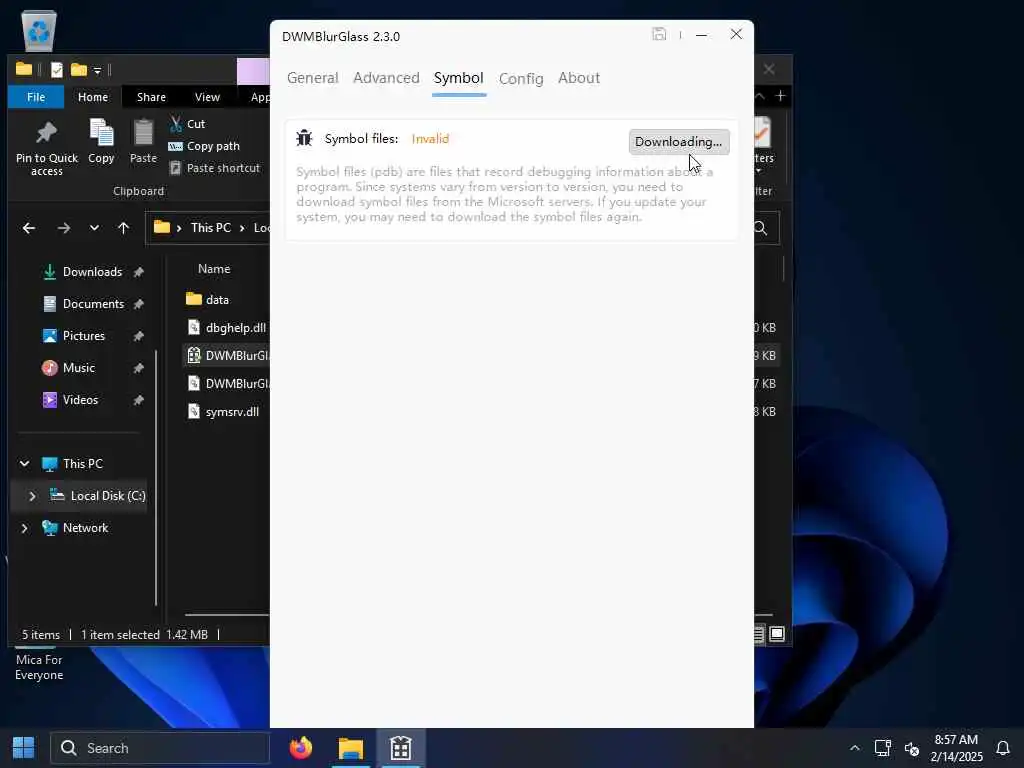This screenshot has width=1024, height=768.
Task: Select the Symbol tab
Action: pos(458,78)
